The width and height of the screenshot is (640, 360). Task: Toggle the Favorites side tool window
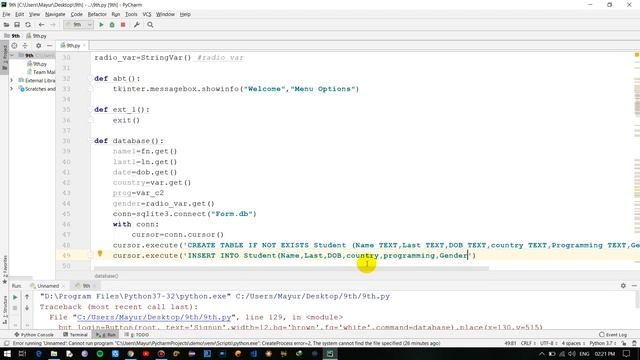point(4,269)
